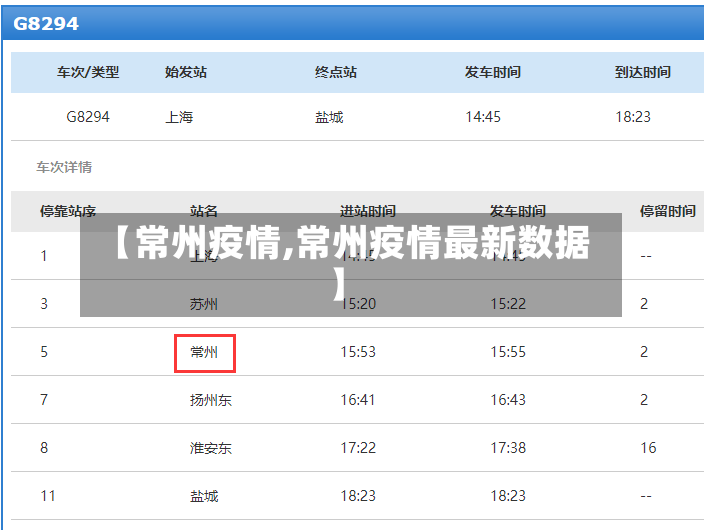Click the top 发车时间 header in the summary table
This screenshot has width=704, height=530.
[493, 72]
